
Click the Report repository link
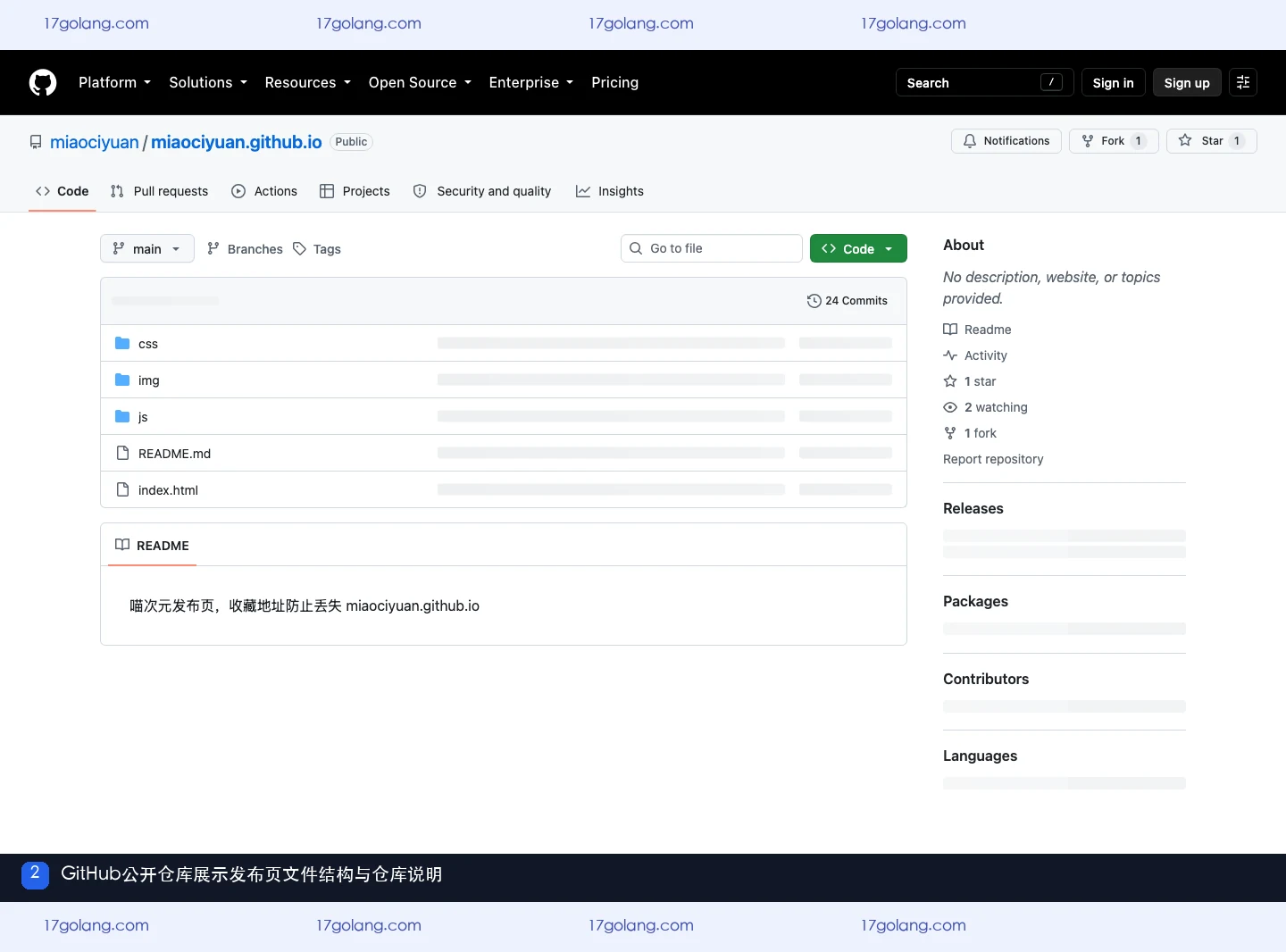click(993, 459)
